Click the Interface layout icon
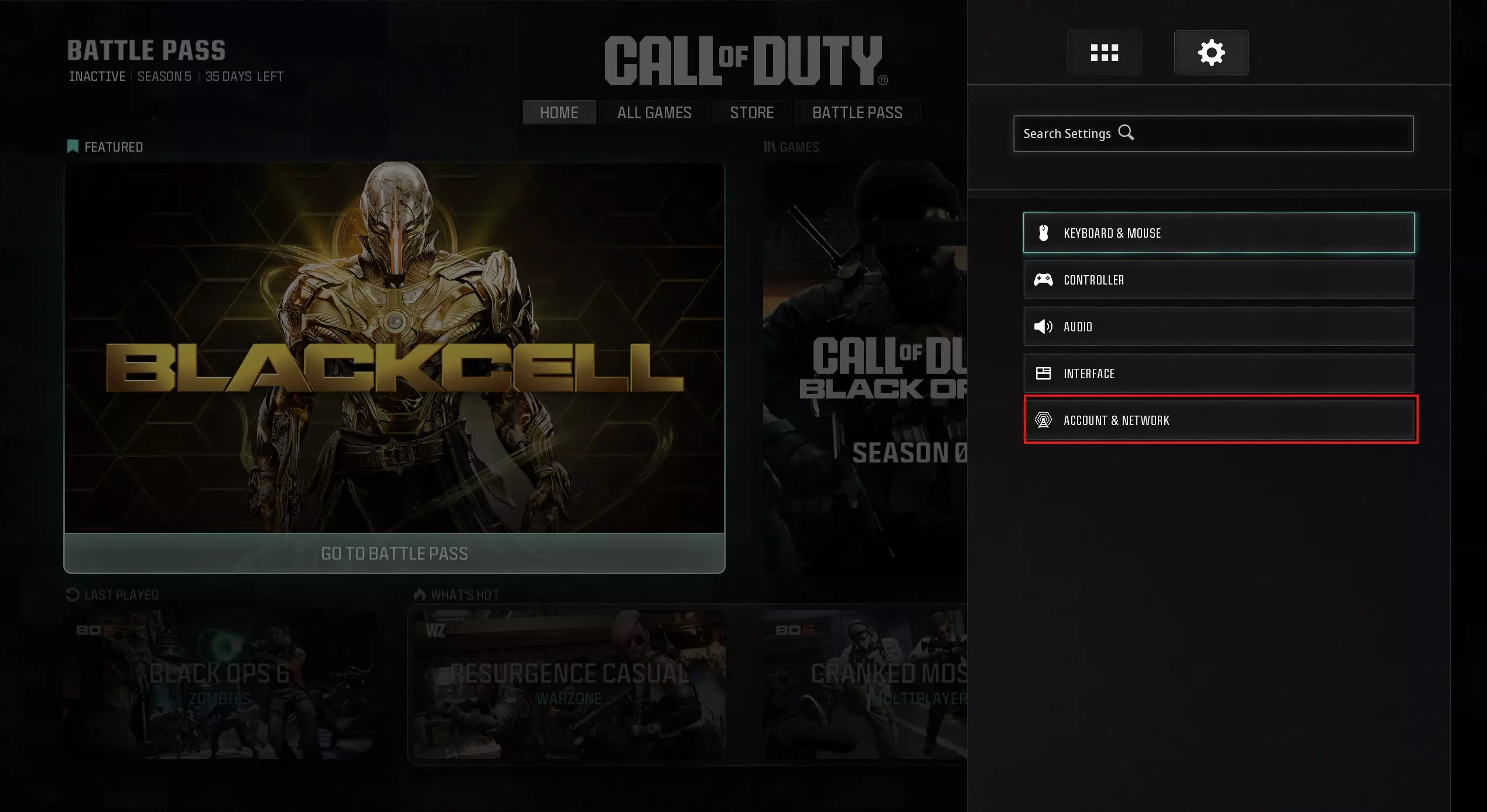 tap(1043, 374)
